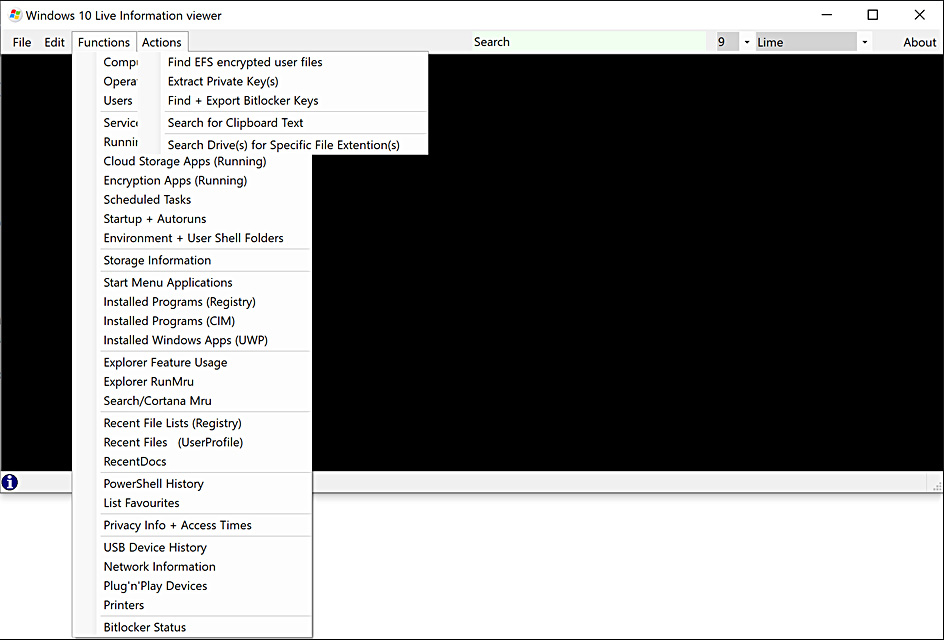Click the About button

[x=919, y=42]
